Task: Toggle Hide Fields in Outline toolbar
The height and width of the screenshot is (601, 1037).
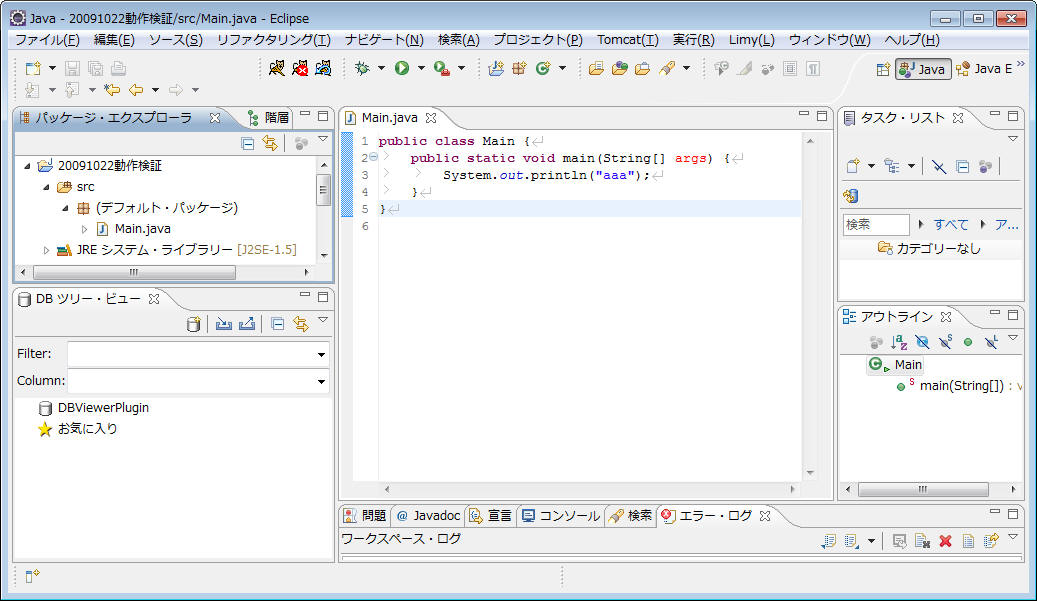Action: click(921, 342)
